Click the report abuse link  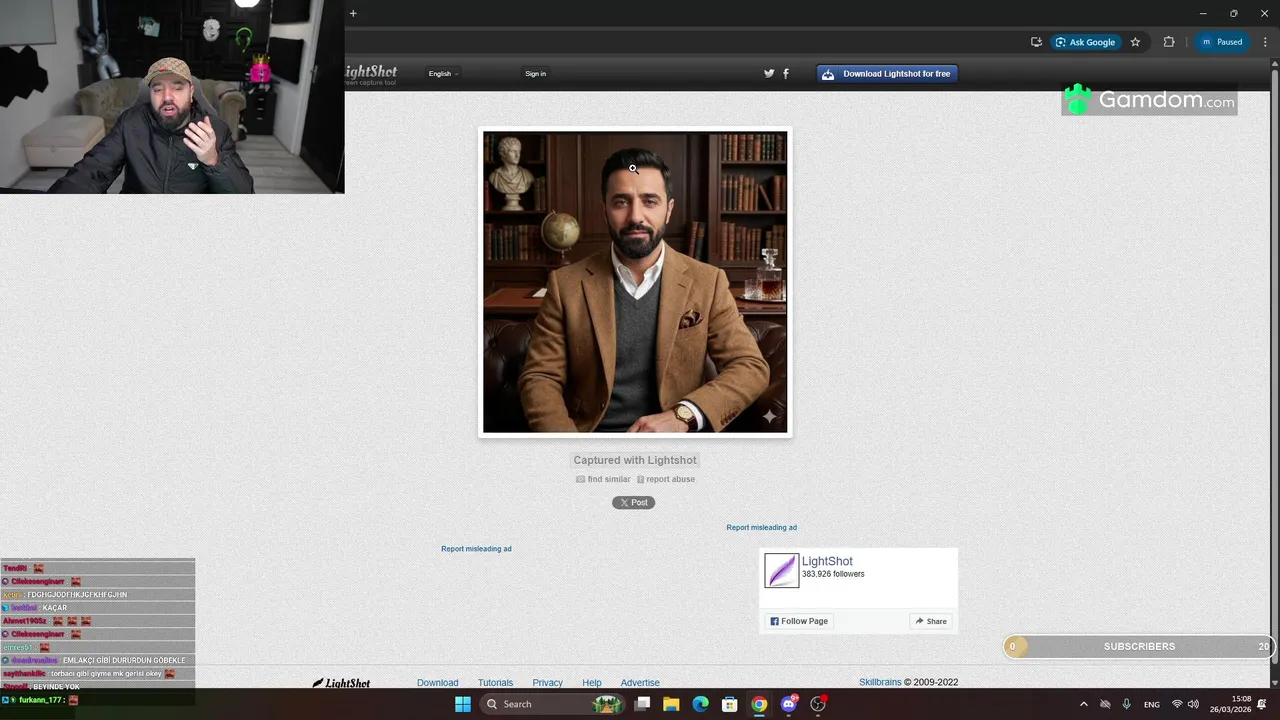[x=666, y=479]
